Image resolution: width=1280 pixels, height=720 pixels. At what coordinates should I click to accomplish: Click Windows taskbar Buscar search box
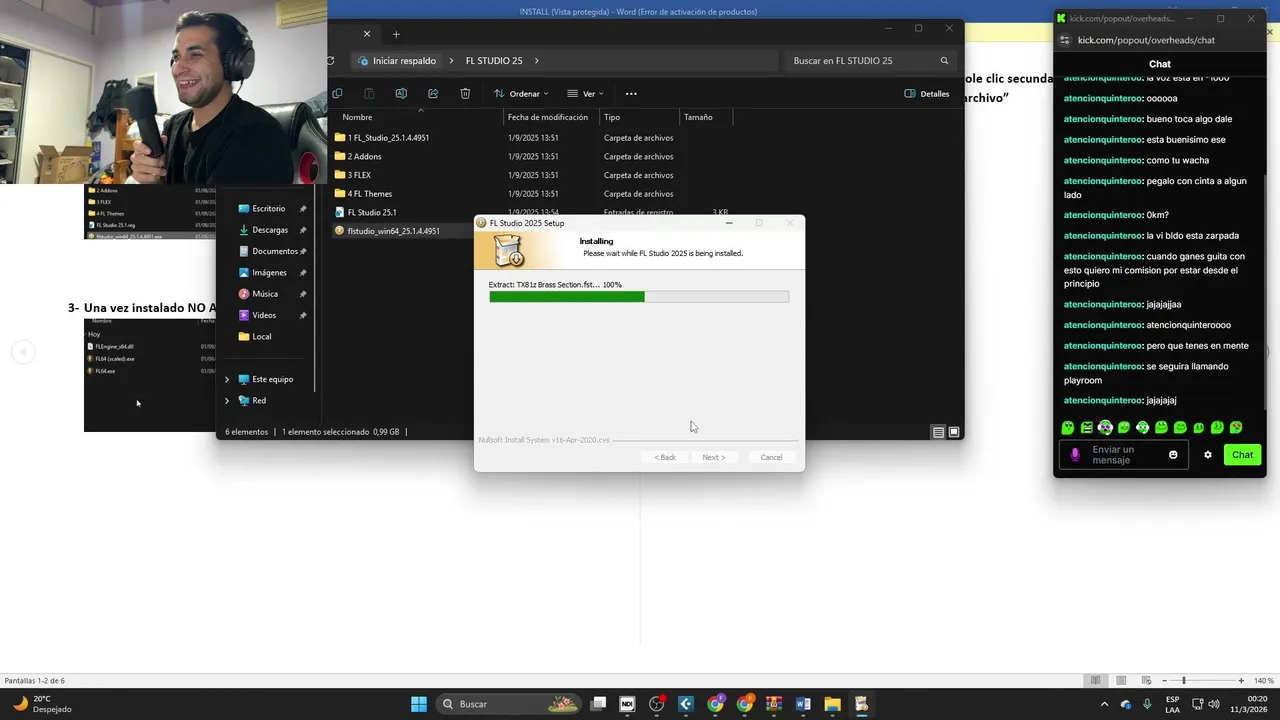click(x=508, y=704)
